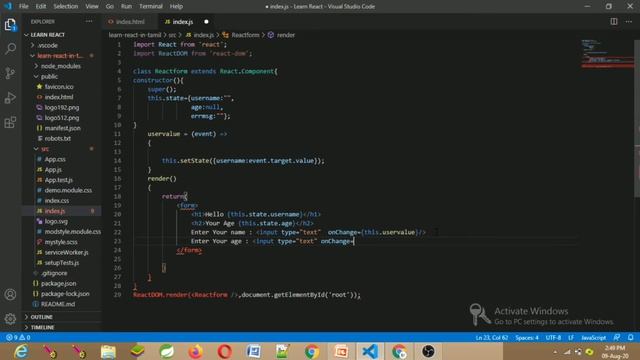The width and height of the screenshot is (640, 360).
Task: Click the feedback icon in status bar
Action: click(617, 338)
